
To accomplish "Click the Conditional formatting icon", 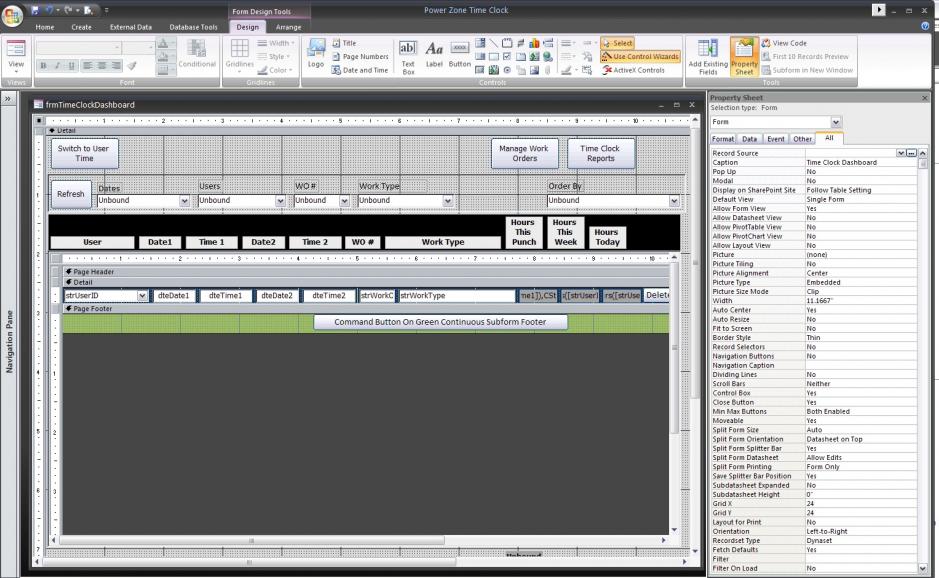I will pyautogui.click(x=196, y=54).
